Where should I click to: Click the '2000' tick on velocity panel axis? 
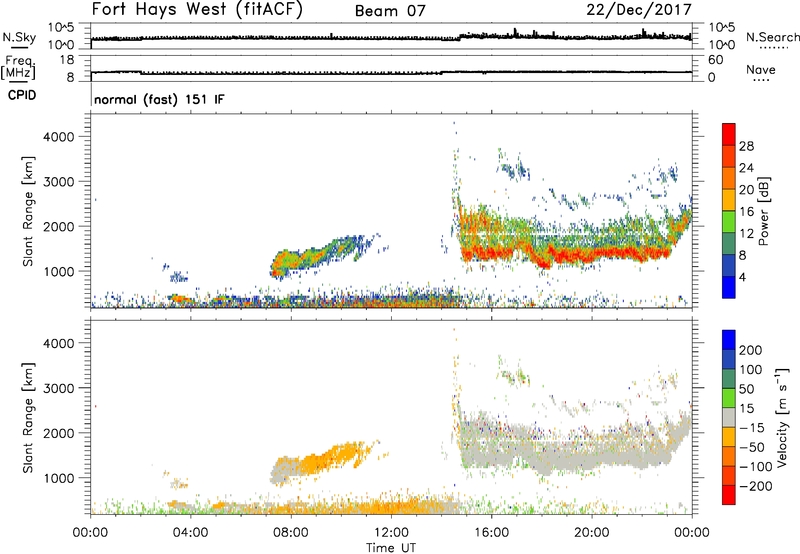[x=59, y=433]
